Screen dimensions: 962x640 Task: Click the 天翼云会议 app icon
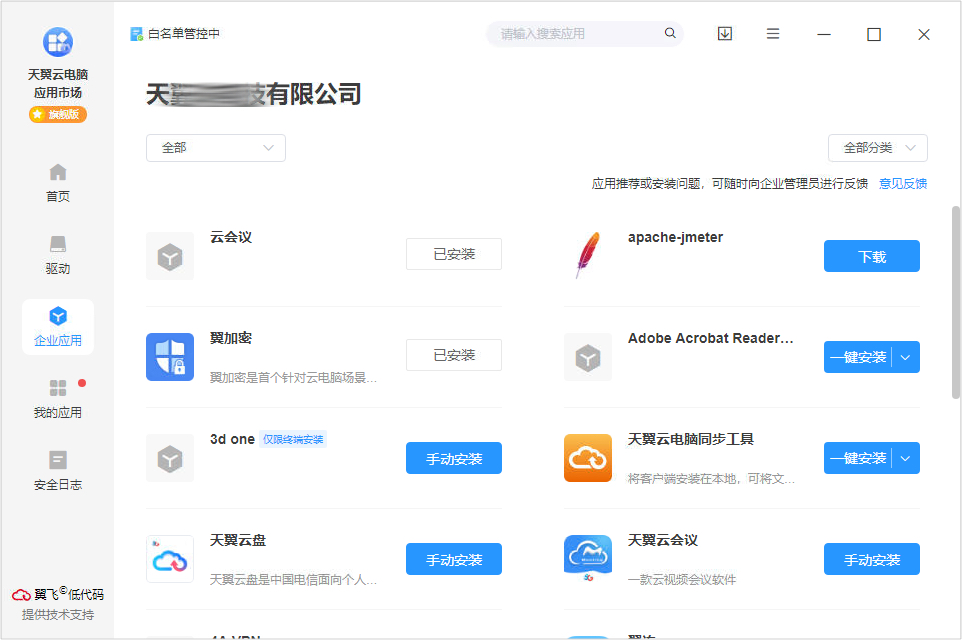(x=588, y=558)
